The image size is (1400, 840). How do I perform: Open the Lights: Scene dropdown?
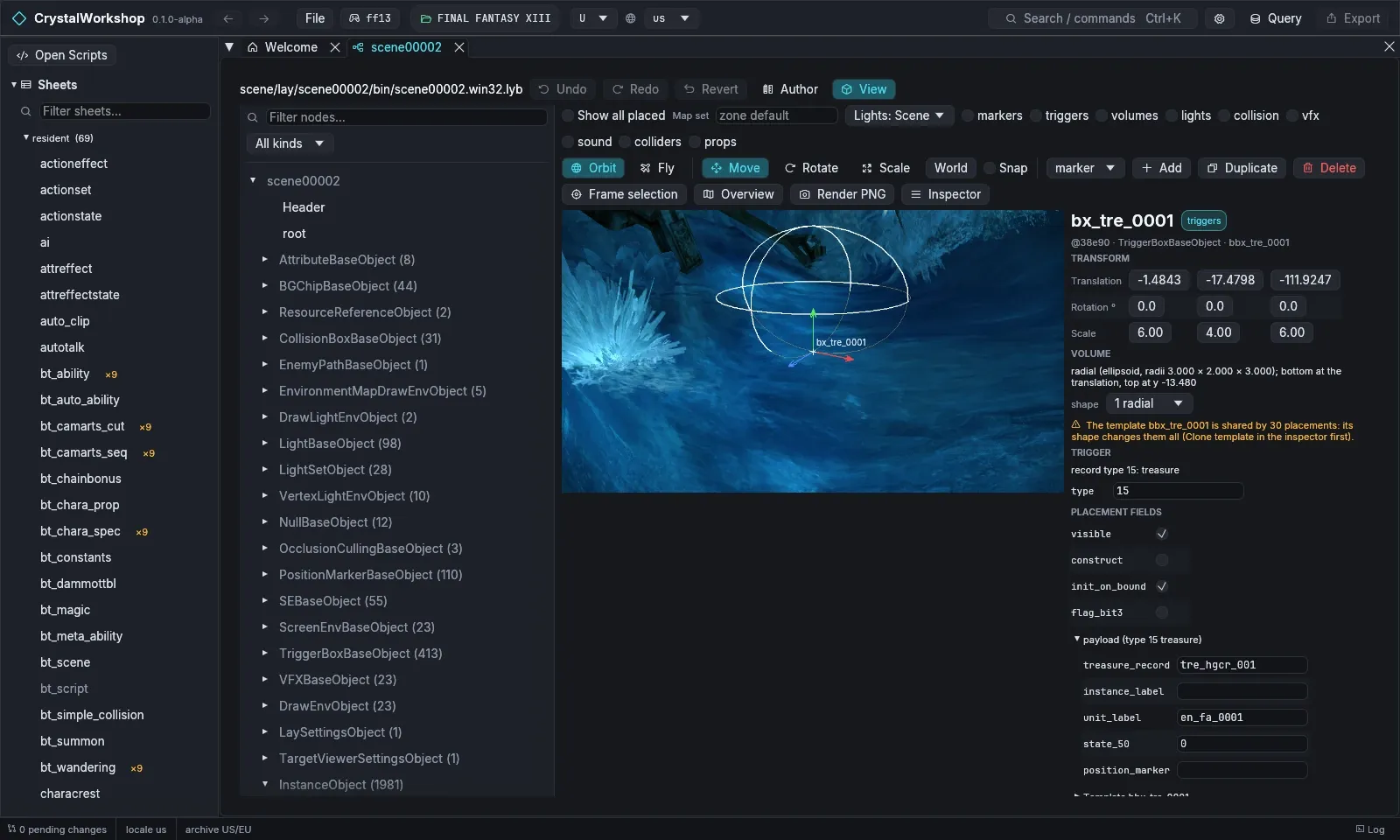899,115
